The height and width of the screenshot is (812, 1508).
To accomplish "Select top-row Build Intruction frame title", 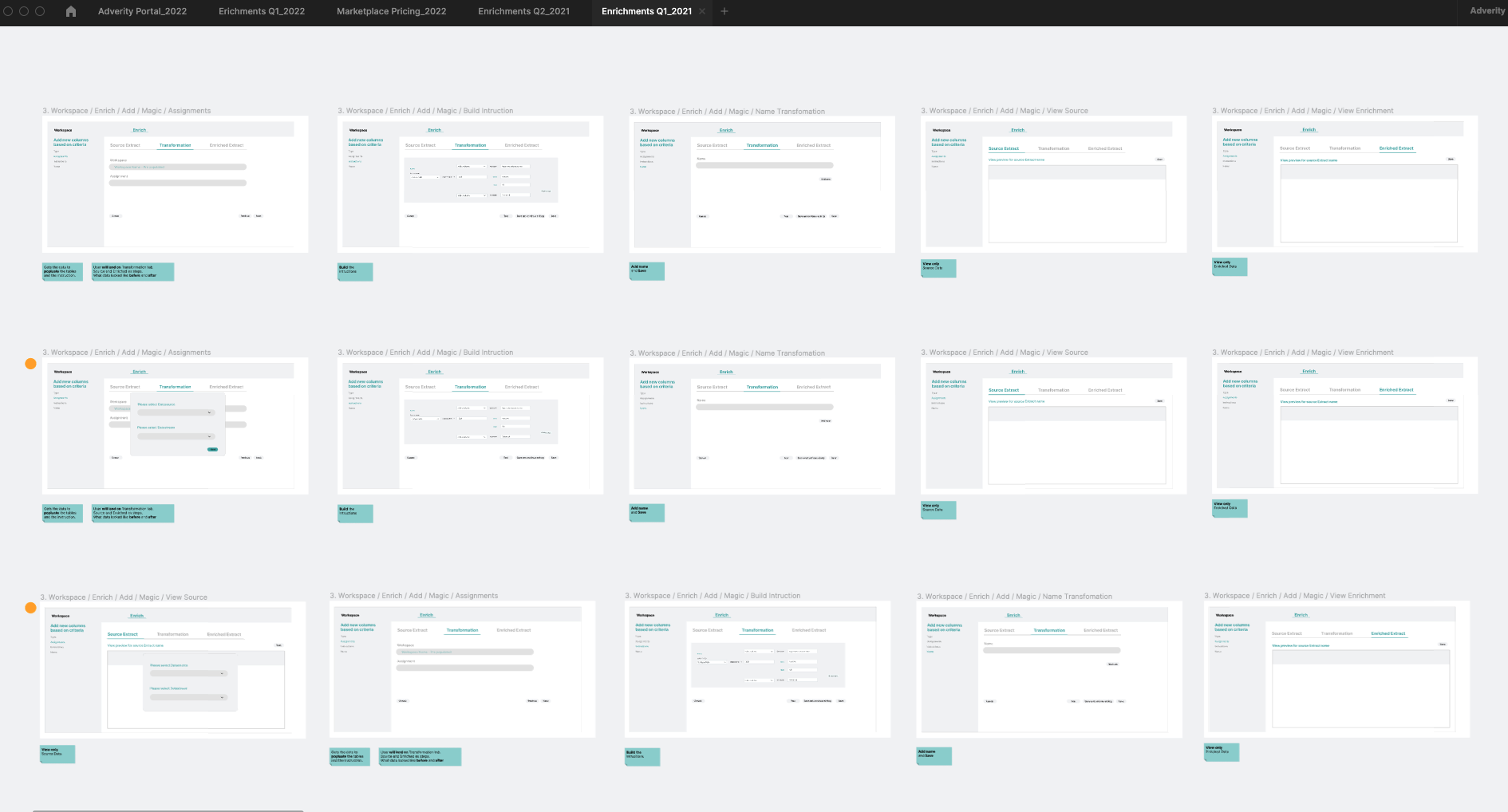I will tap(425, 111).
